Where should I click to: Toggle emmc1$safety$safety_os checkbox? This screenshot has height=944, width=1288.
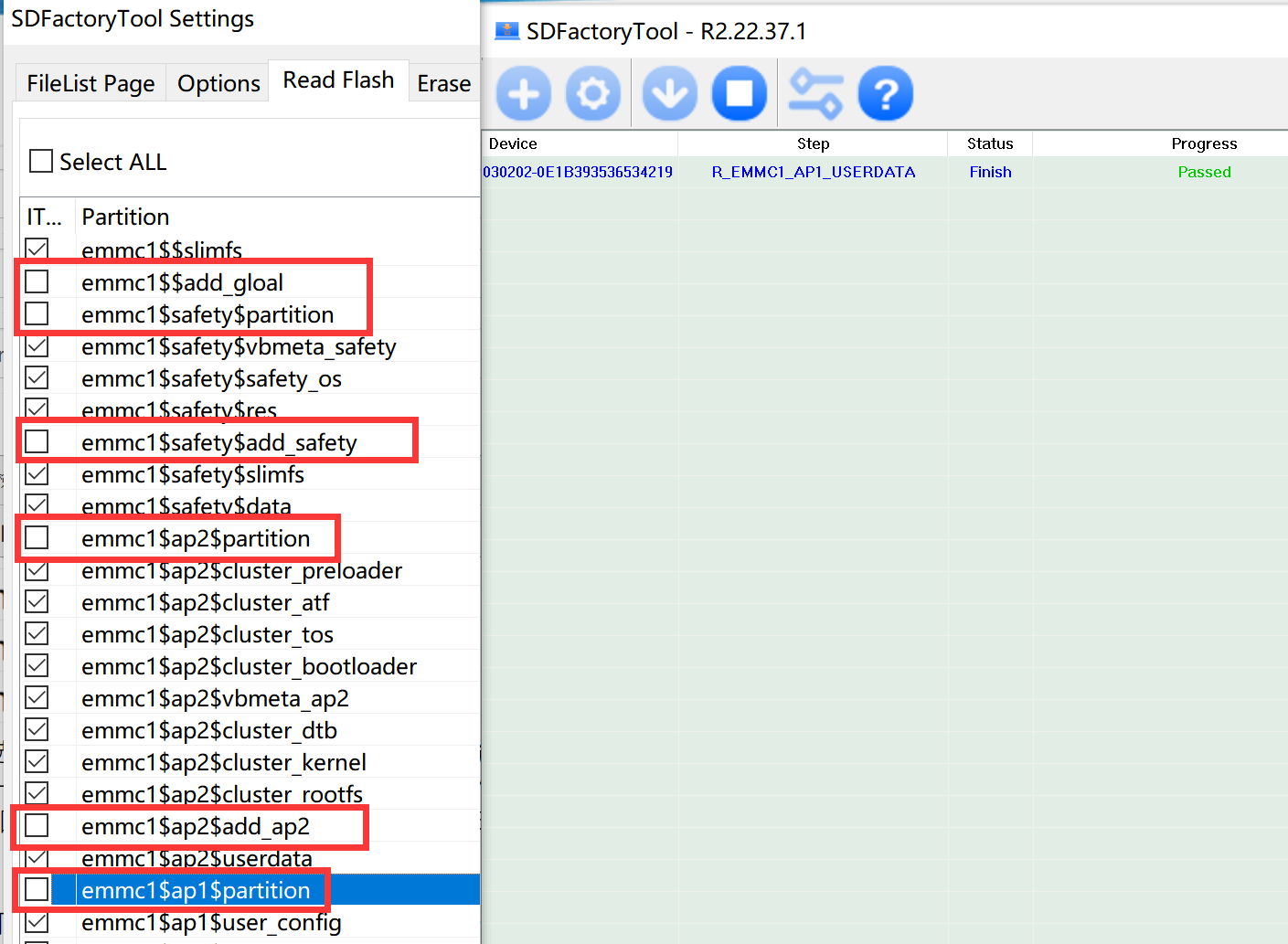(x=37, y=377)
